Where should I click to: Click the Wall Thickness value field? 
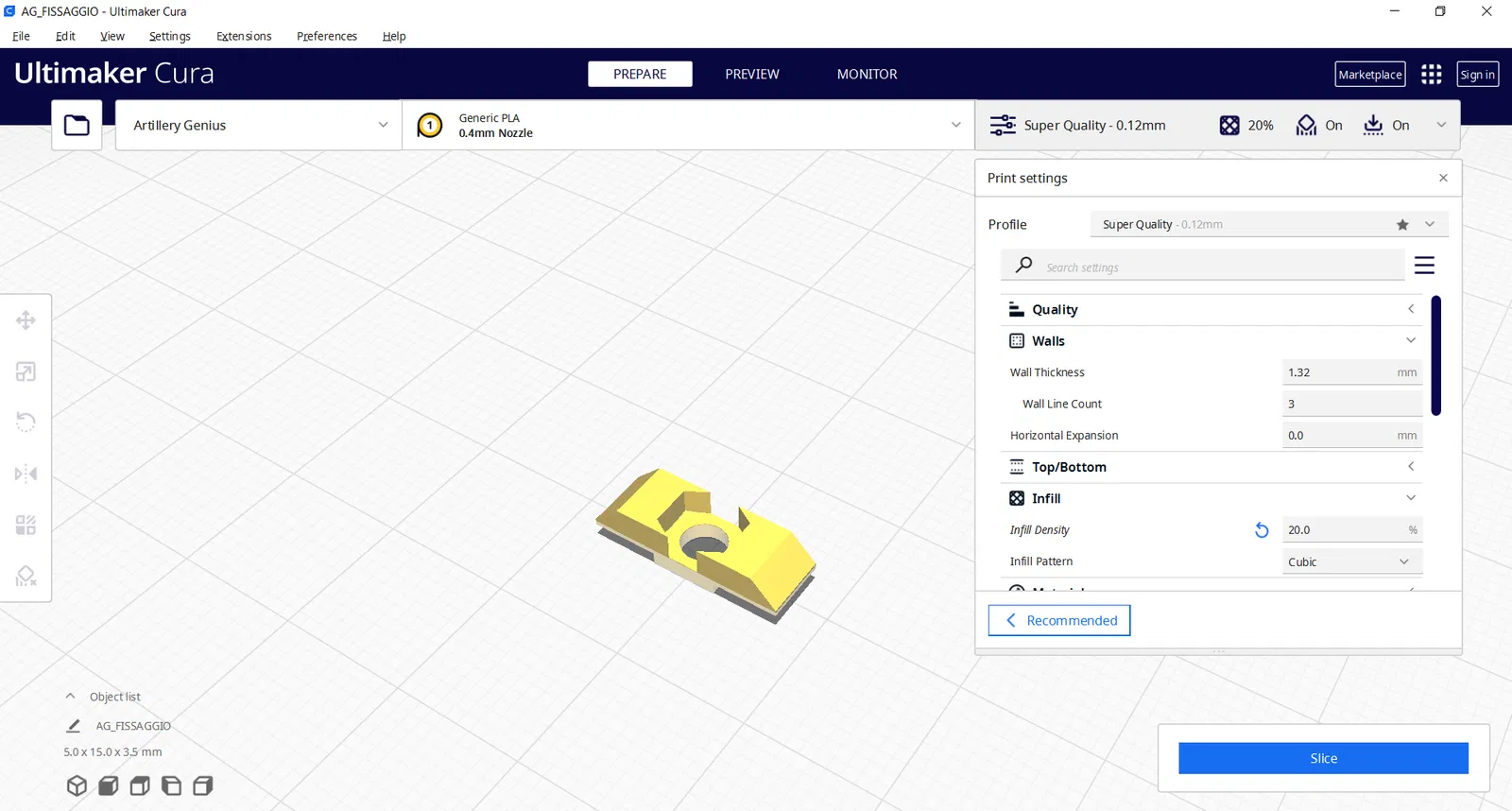tap(1352, 372)
